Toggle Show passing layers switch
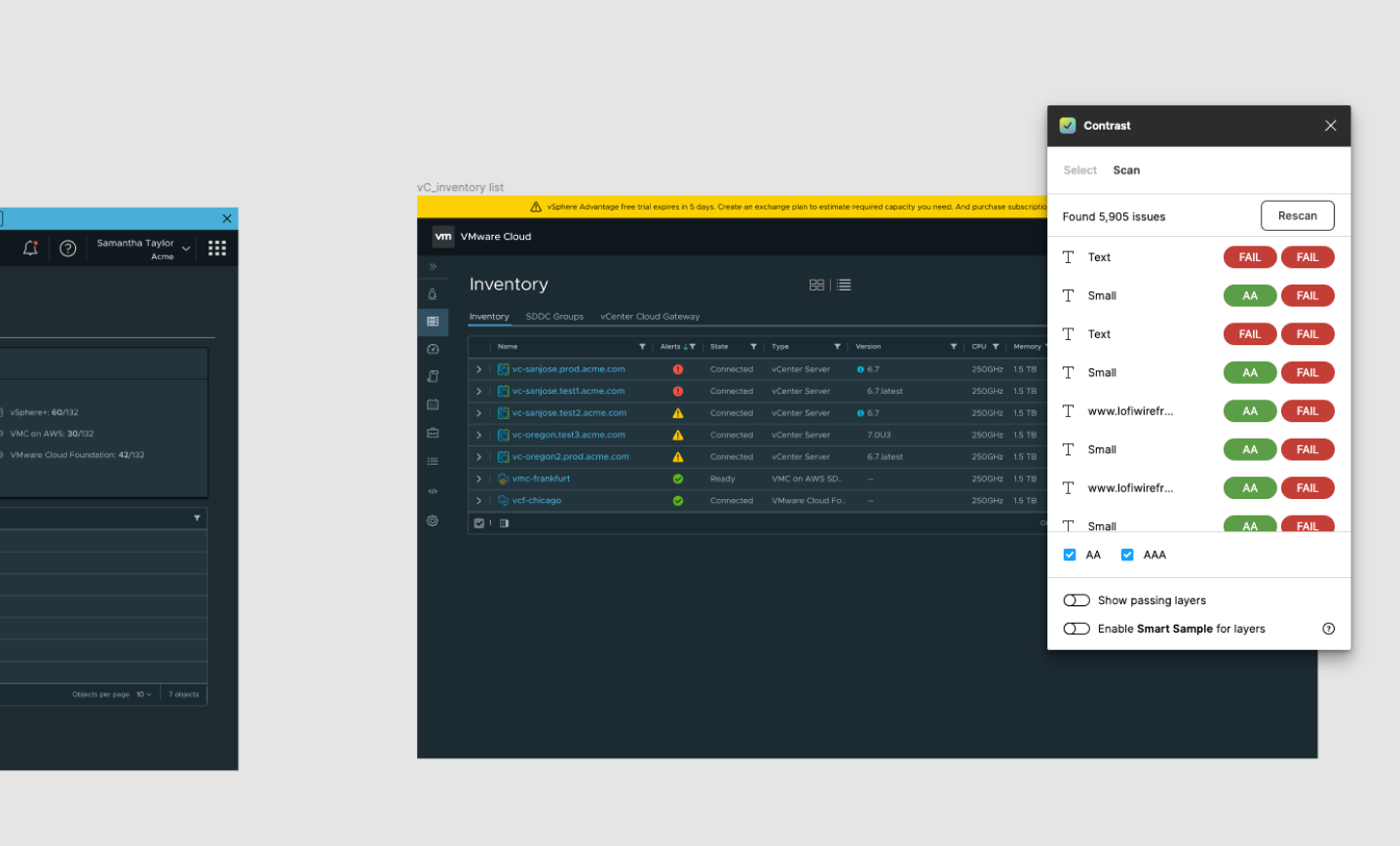 (x=1077, y=600)
